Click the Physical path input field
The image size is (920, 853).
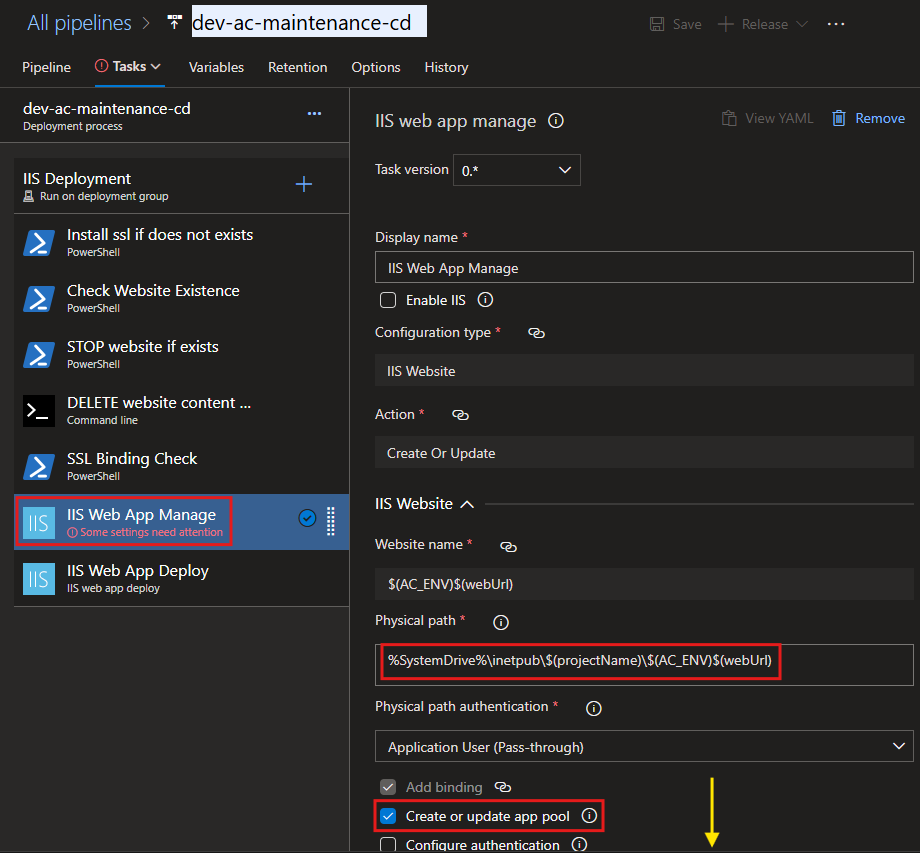coord(644,665)
